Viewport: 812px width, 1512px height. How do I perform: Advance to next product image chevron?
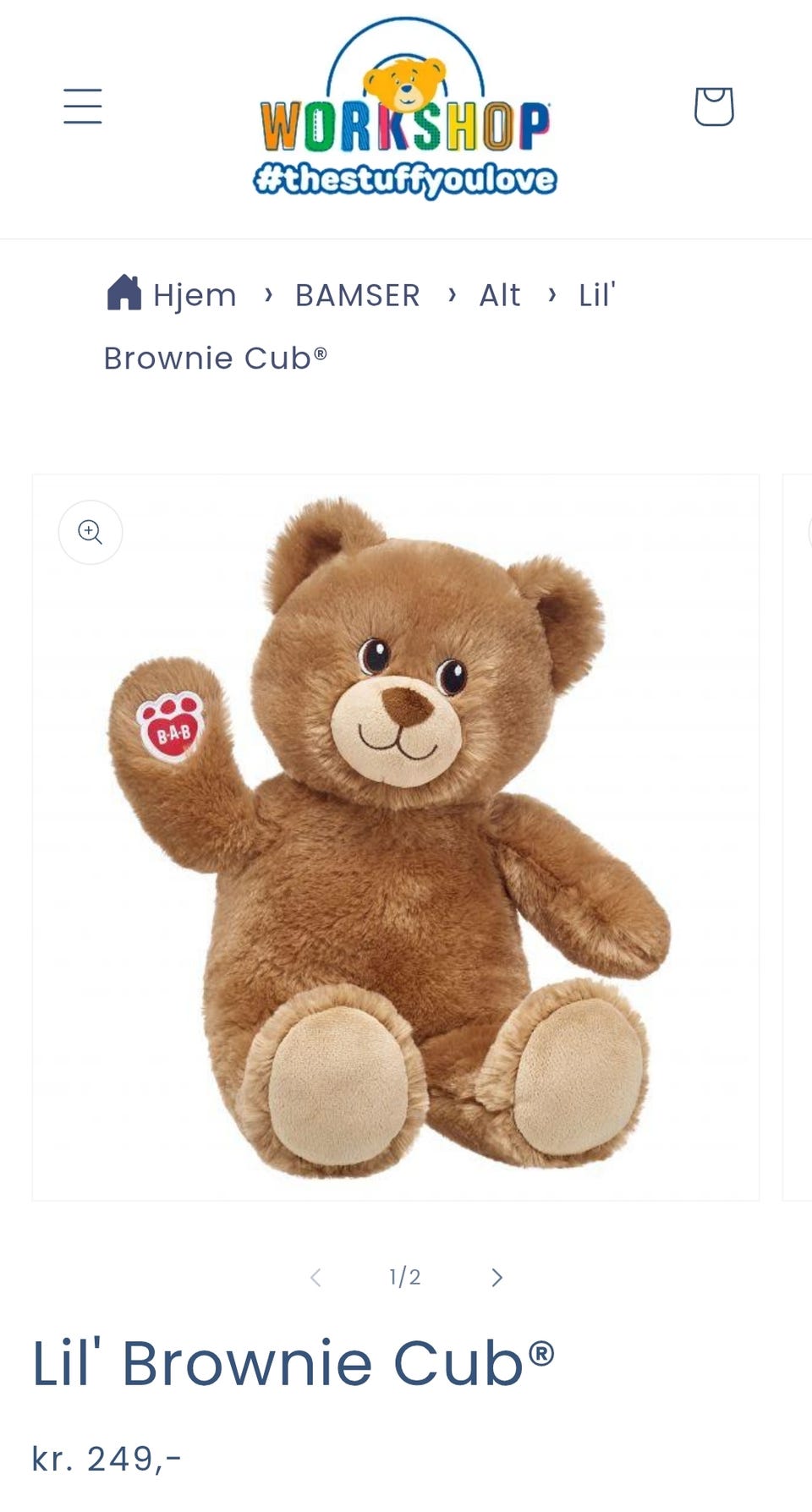click(497, 1277)
